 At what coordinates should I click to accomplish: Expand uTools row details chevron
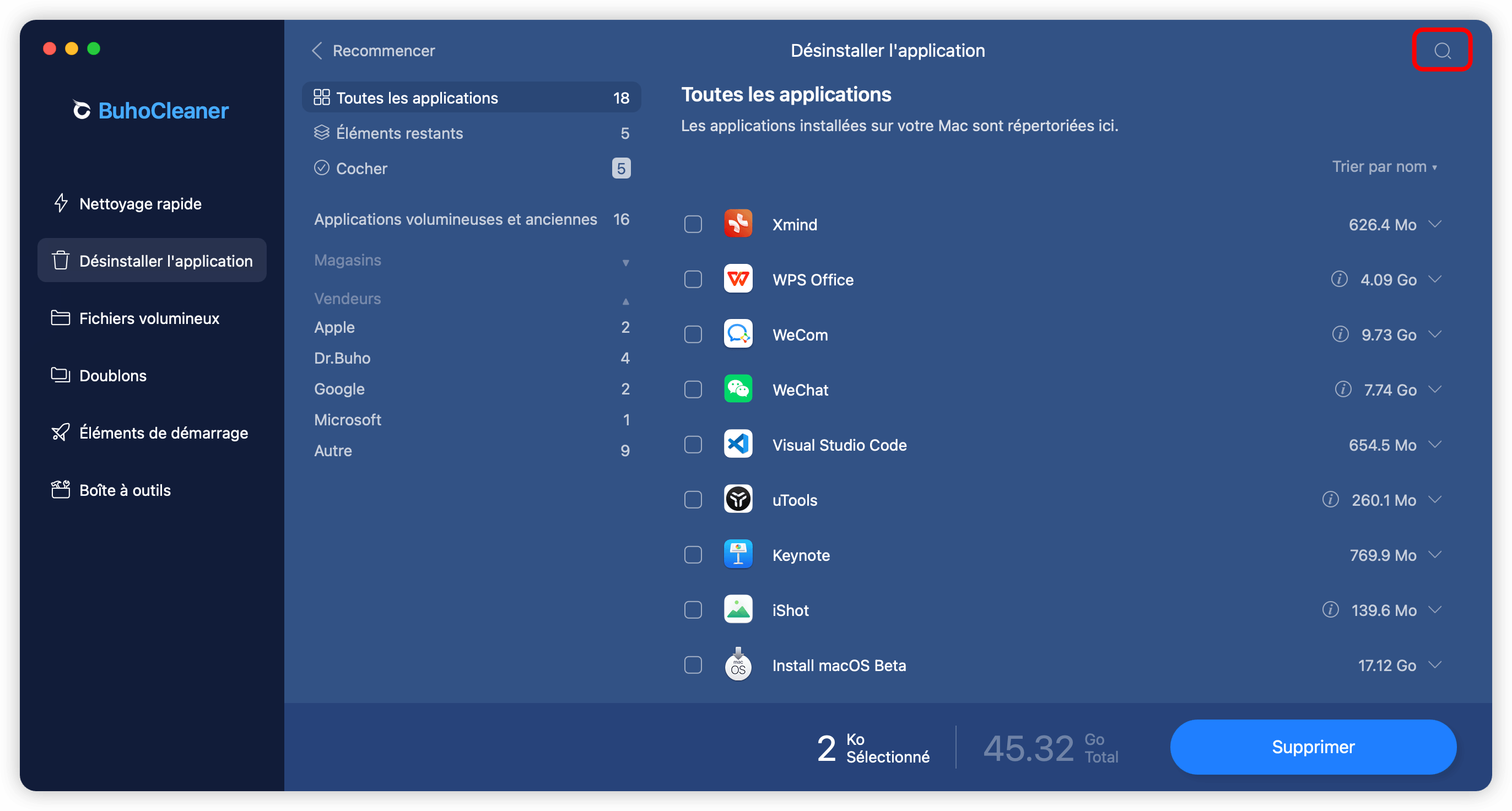[x=1435, y=499]
